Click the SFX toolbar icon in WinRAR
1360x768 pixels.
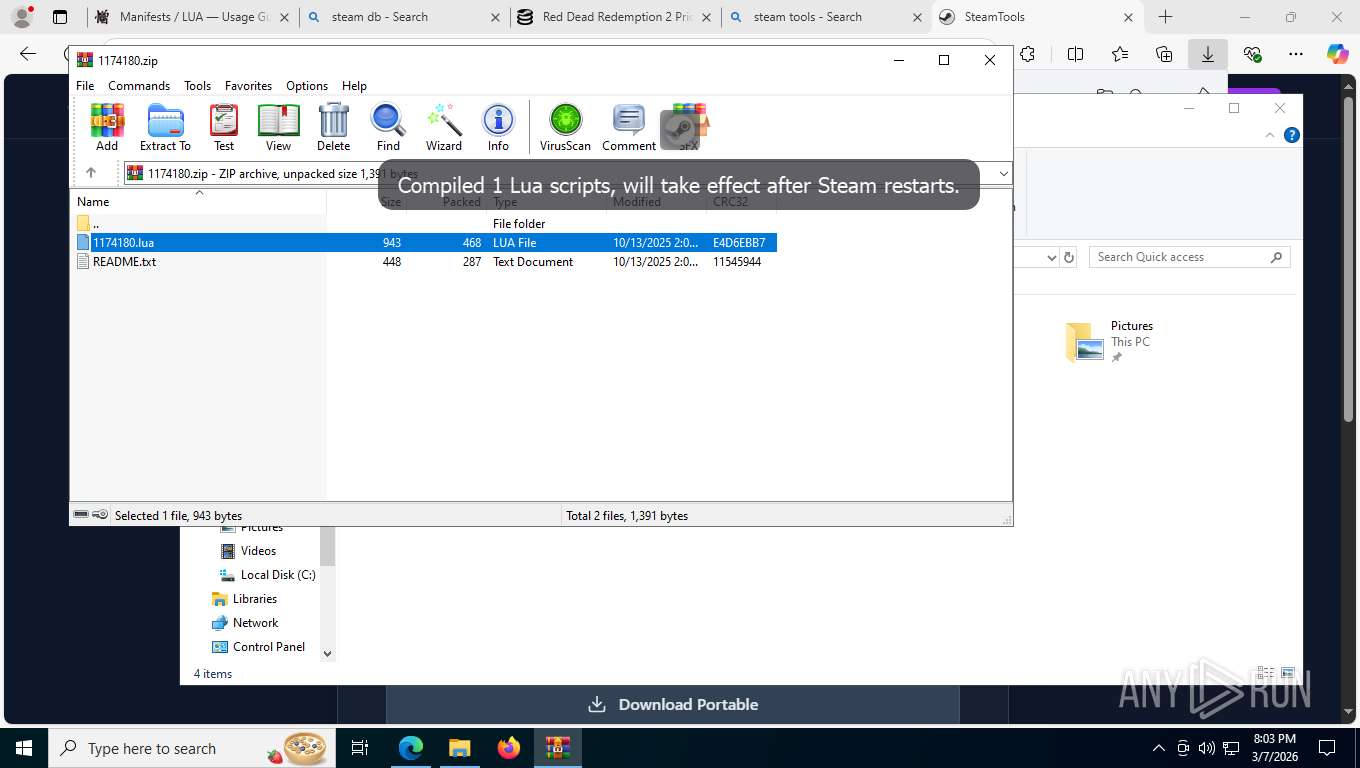pyautogui.click(x=688, y=127)
